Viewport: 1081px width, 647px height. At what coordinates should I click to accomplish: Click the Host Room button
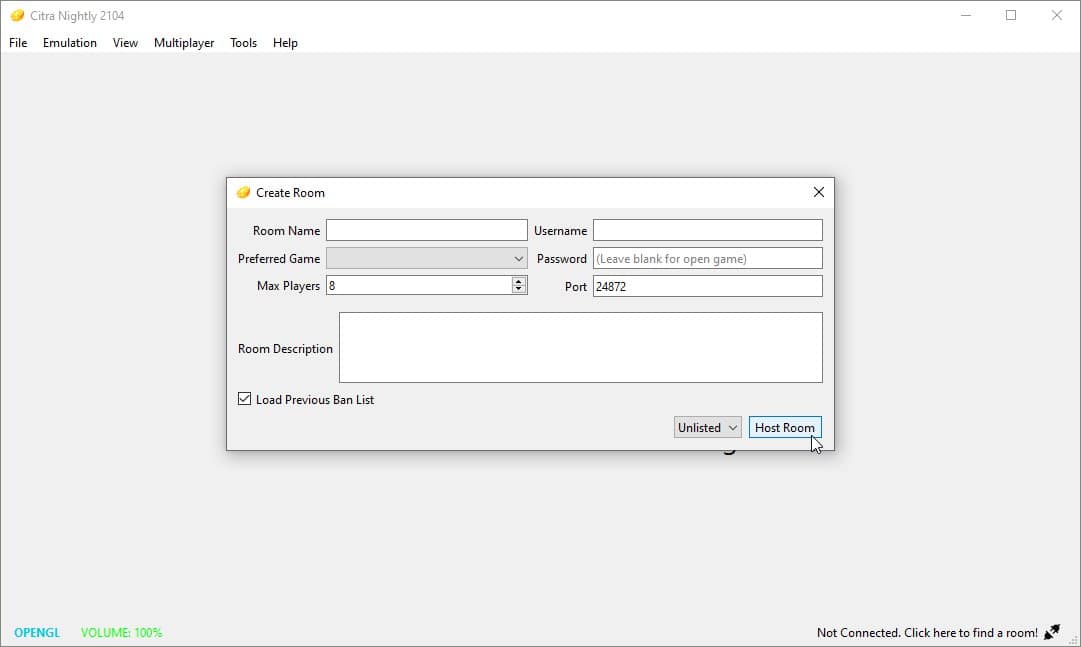[784, 427]
